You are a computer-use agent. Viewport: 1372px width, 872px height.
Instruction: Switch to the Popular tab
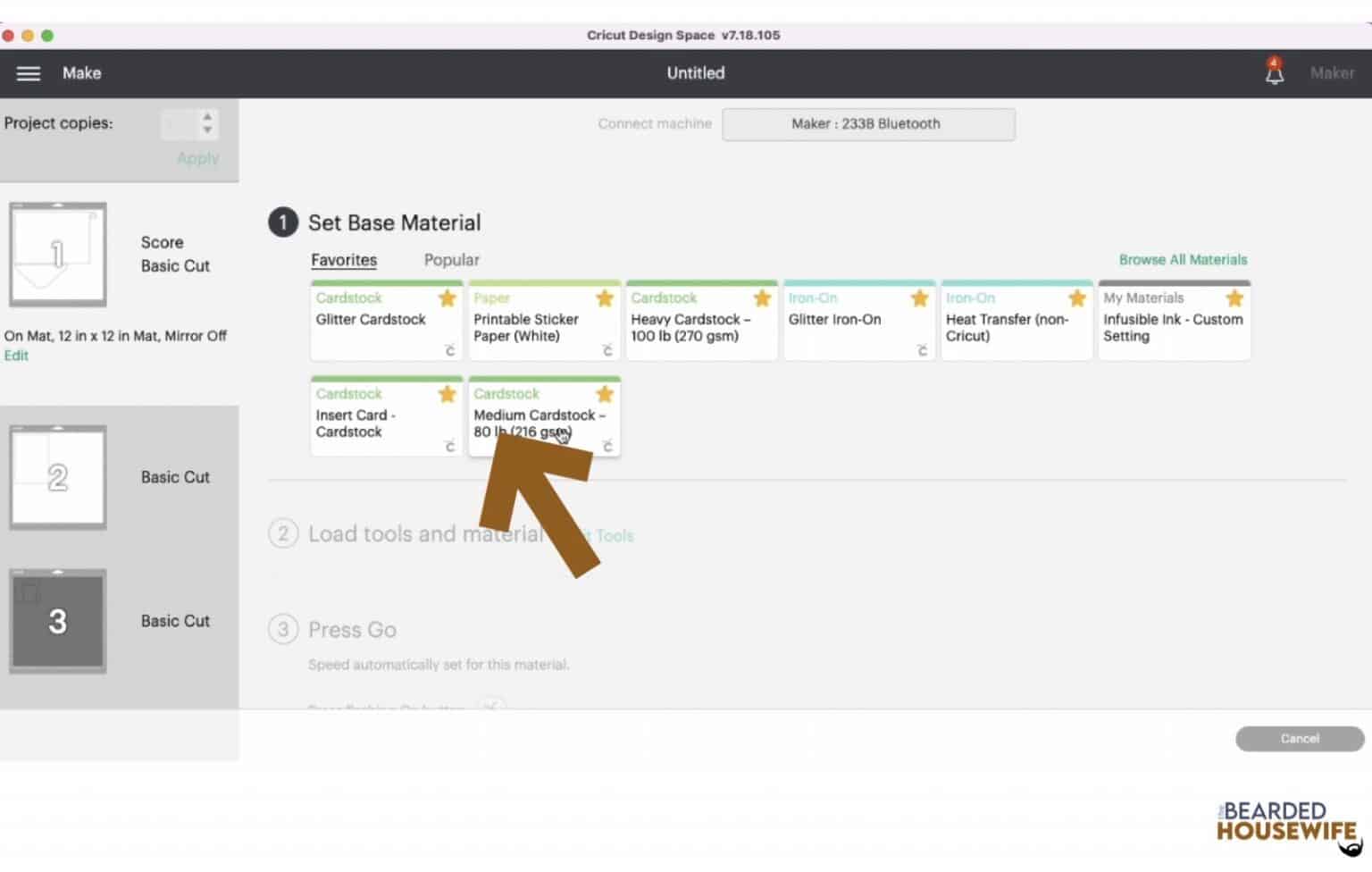click(x=451, y=260)
